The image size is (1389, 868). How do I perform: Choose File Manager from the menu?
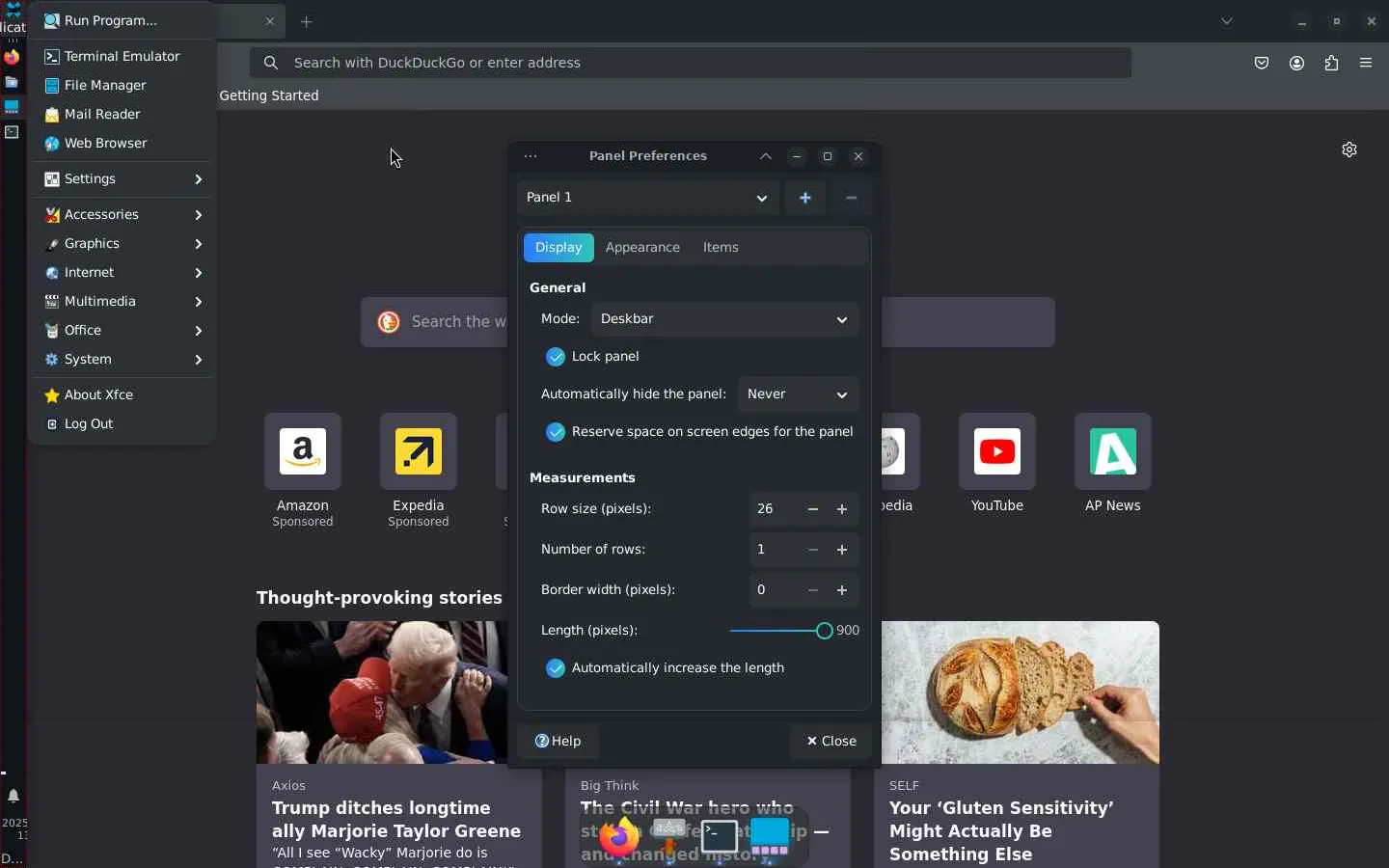(123, 86)
